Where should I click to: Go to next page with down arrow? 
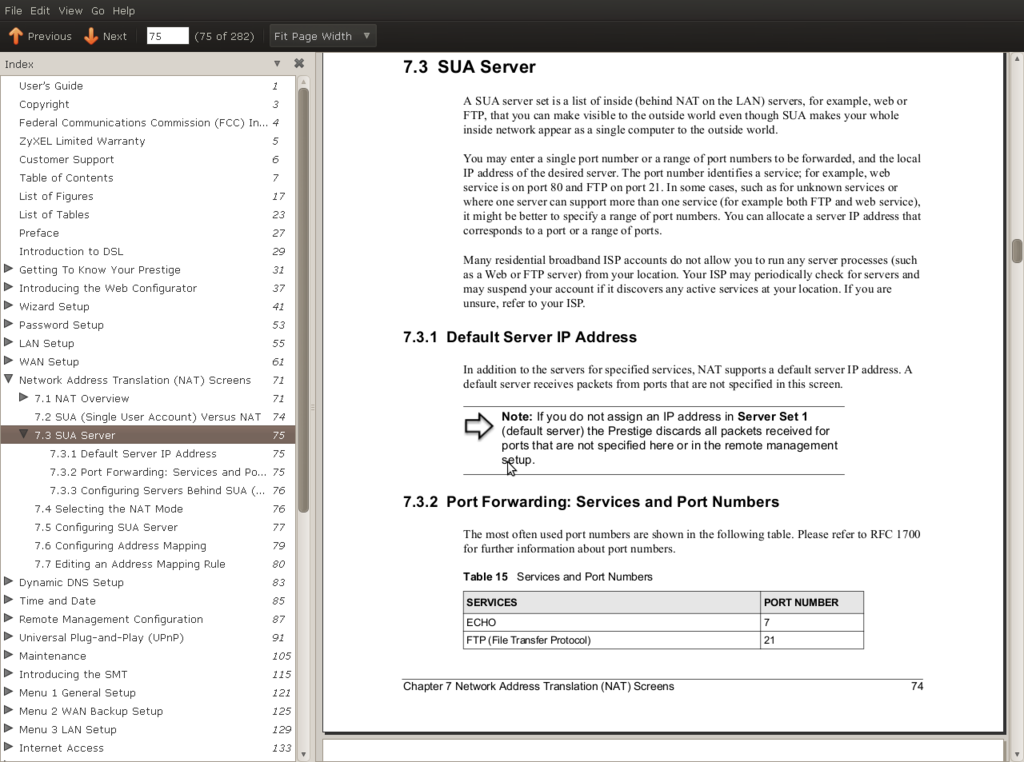tap(106, 36)
